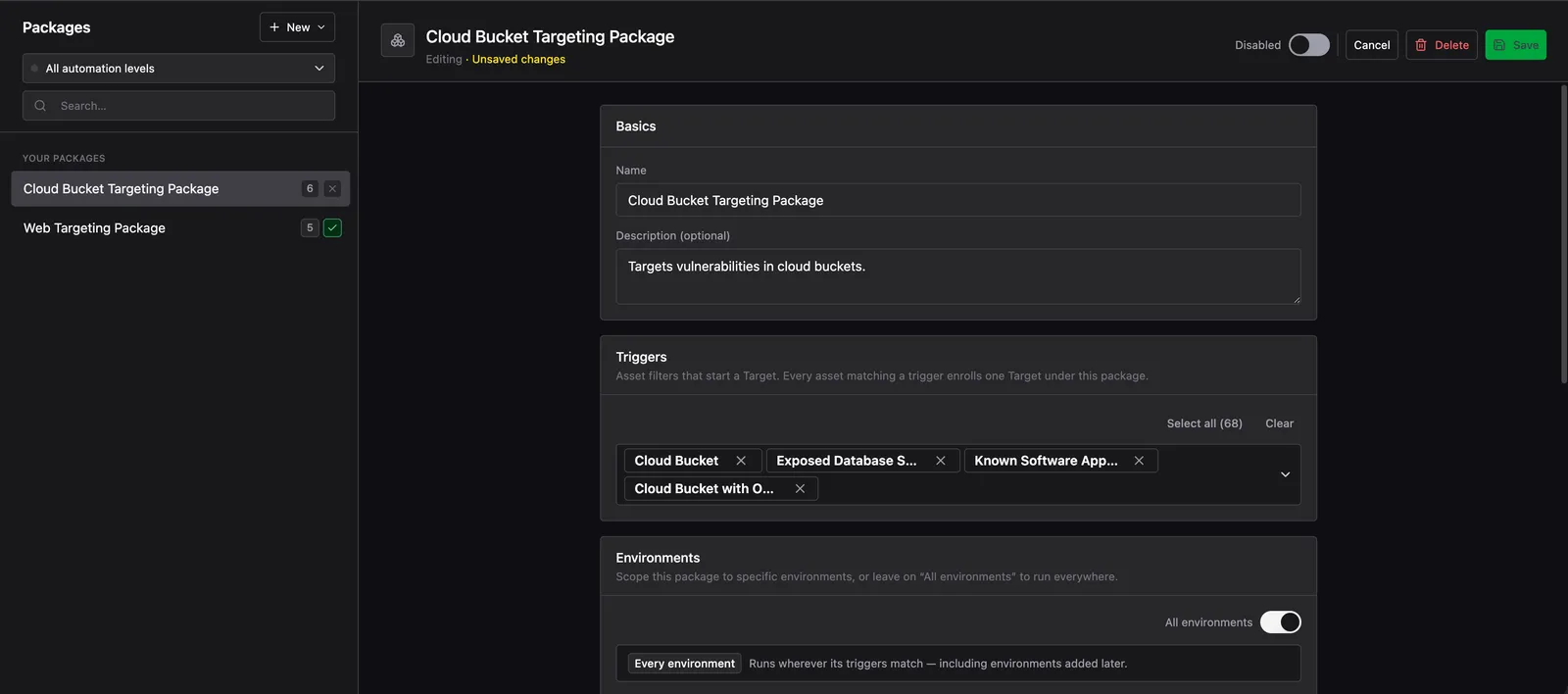Expand the triggers selection chevron

[x=1285, y=474]
